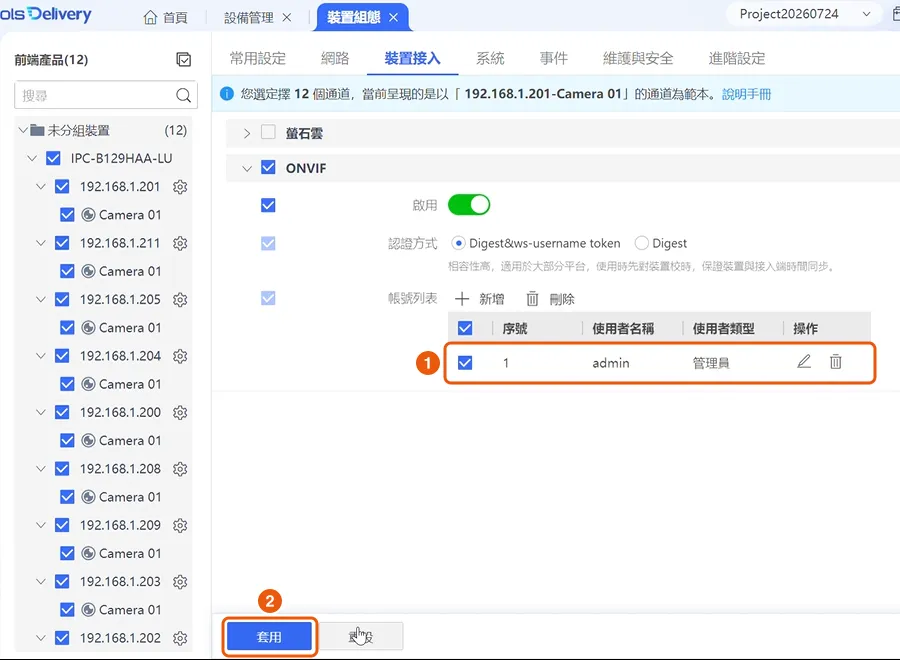Switch to the 系統 tab
This screenshot has width=900, height=660.
coord(490,59)
